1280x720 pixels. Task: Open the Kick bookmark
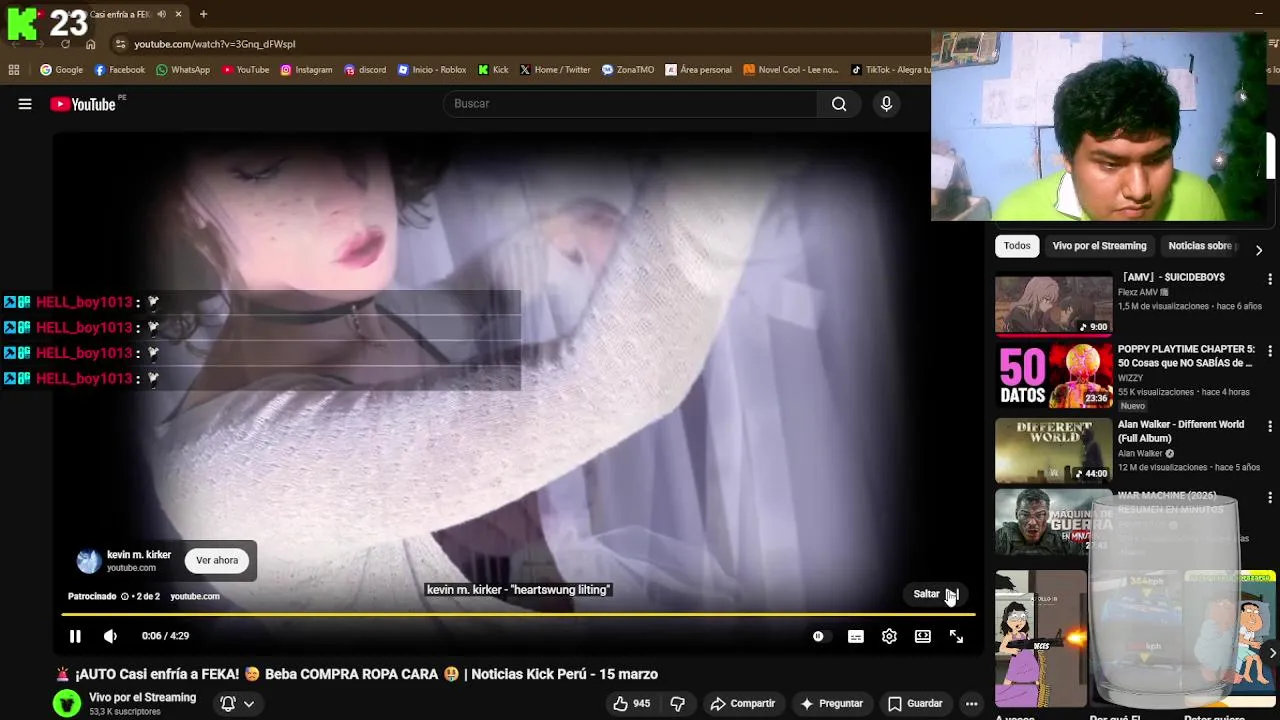493,70
